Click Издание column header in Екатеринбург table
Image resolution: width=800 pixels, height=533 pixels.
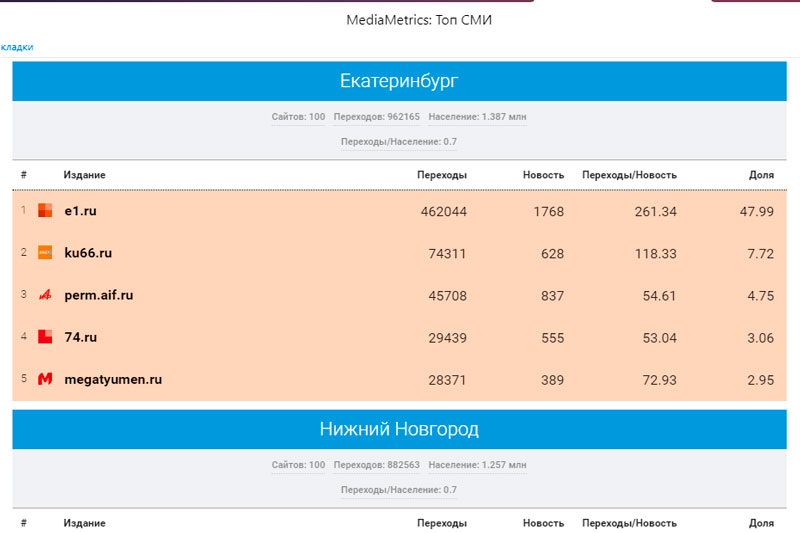coord(84,175)
